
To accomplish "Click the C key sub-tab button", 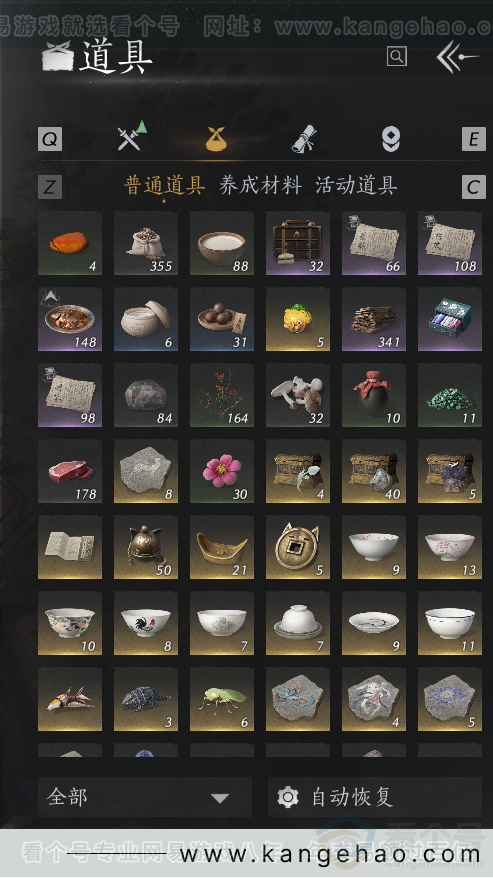I will point(473,187).
